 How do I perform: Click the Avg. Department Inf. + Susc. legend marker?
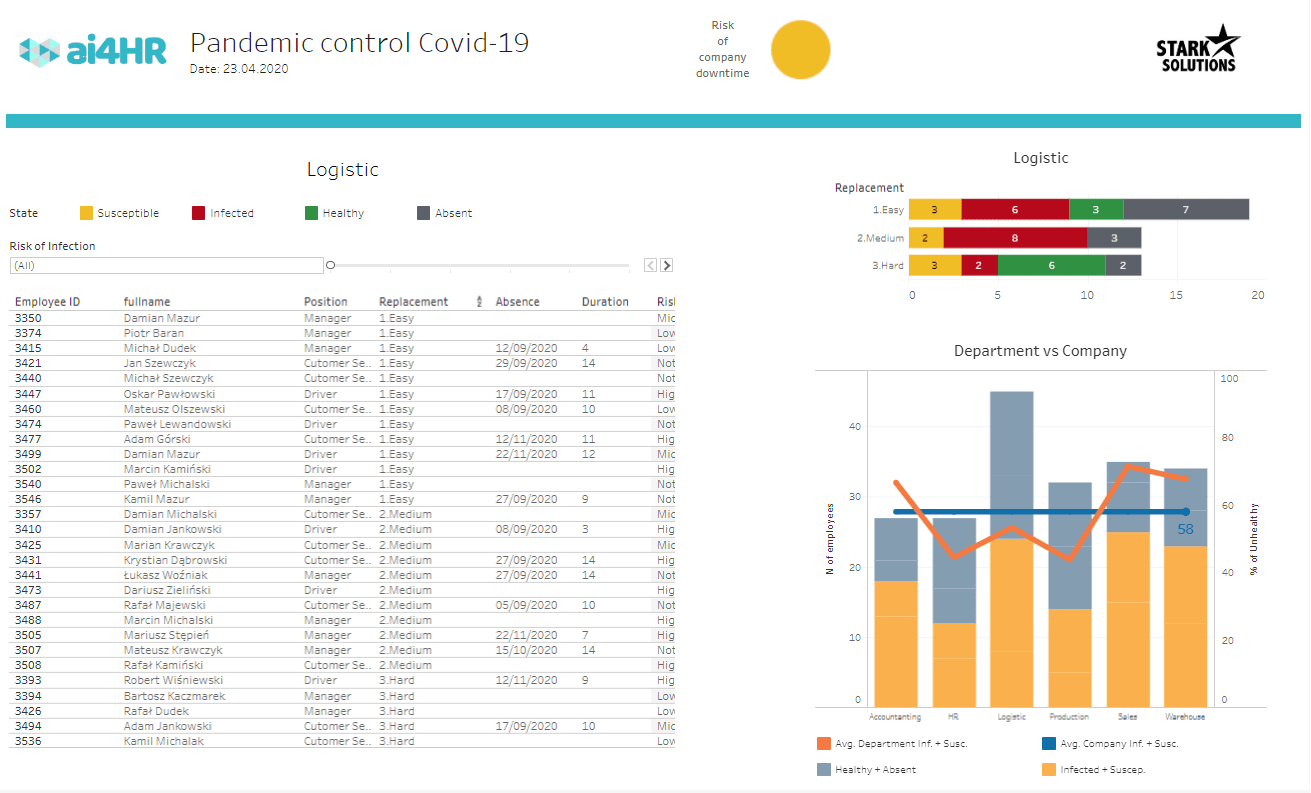(824, 744)
